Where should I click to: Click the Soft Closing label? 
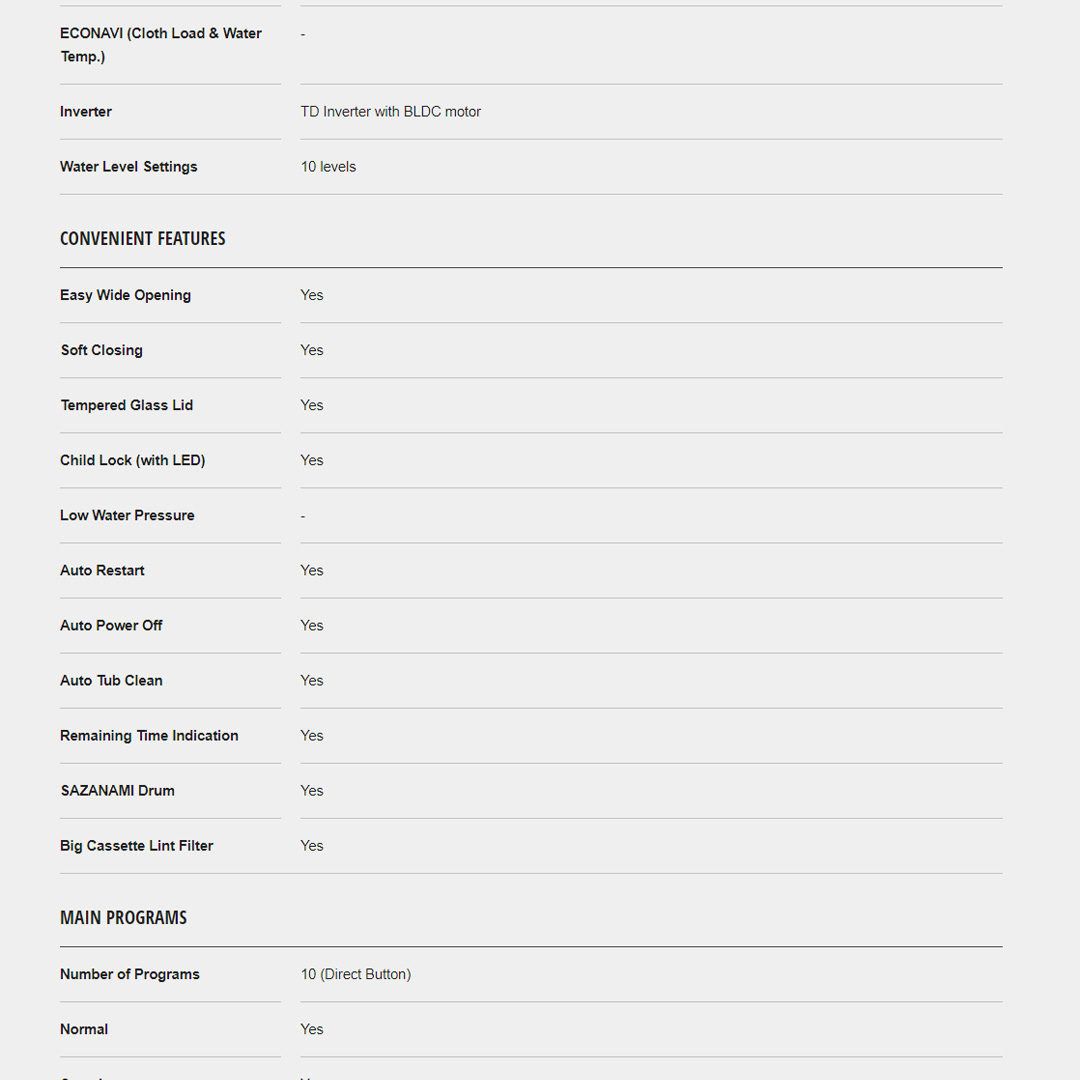tap(102, 350)
